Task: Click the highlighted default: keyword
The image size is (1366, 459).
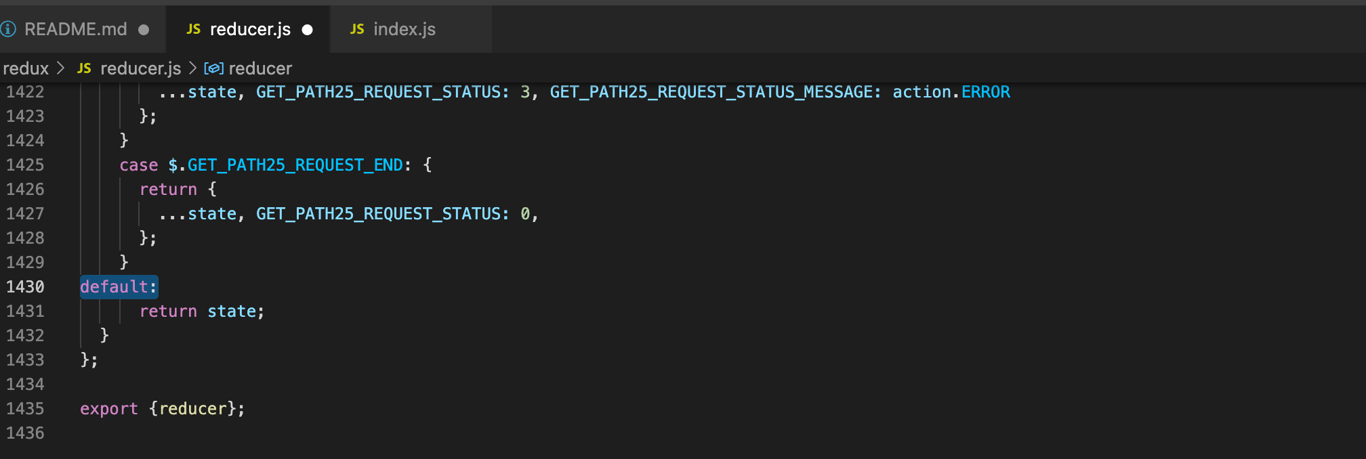Action: (118, 287)
